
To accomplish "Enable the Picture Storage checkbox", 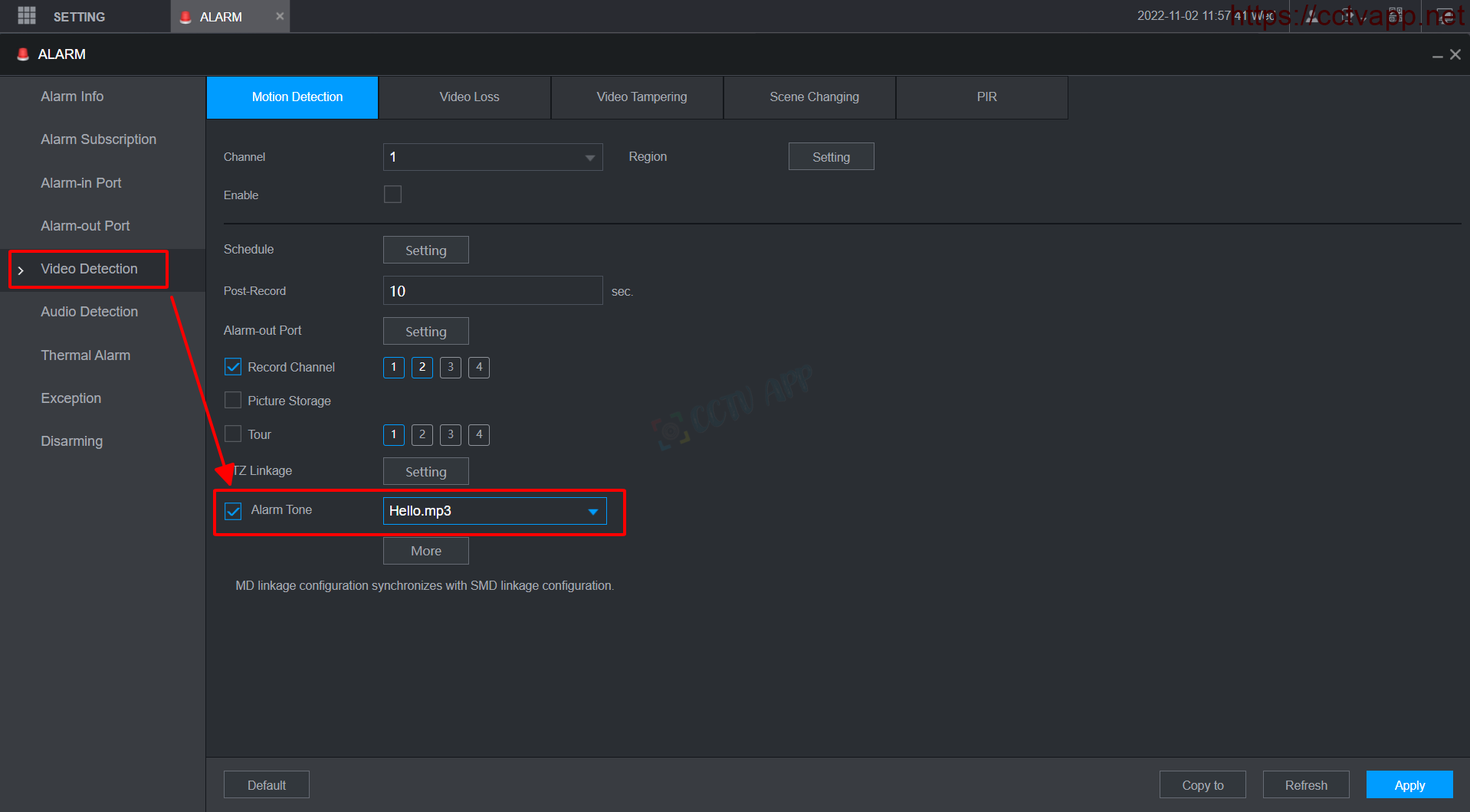I will [233, 401].
